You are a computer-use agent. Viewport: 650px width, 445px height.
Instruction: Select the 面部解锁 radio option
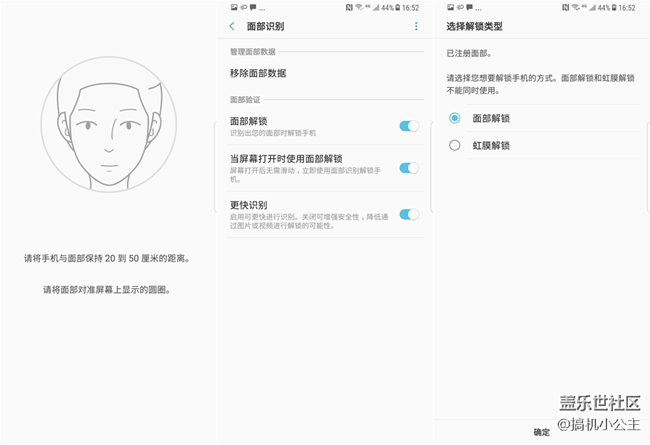click(455, 118)
